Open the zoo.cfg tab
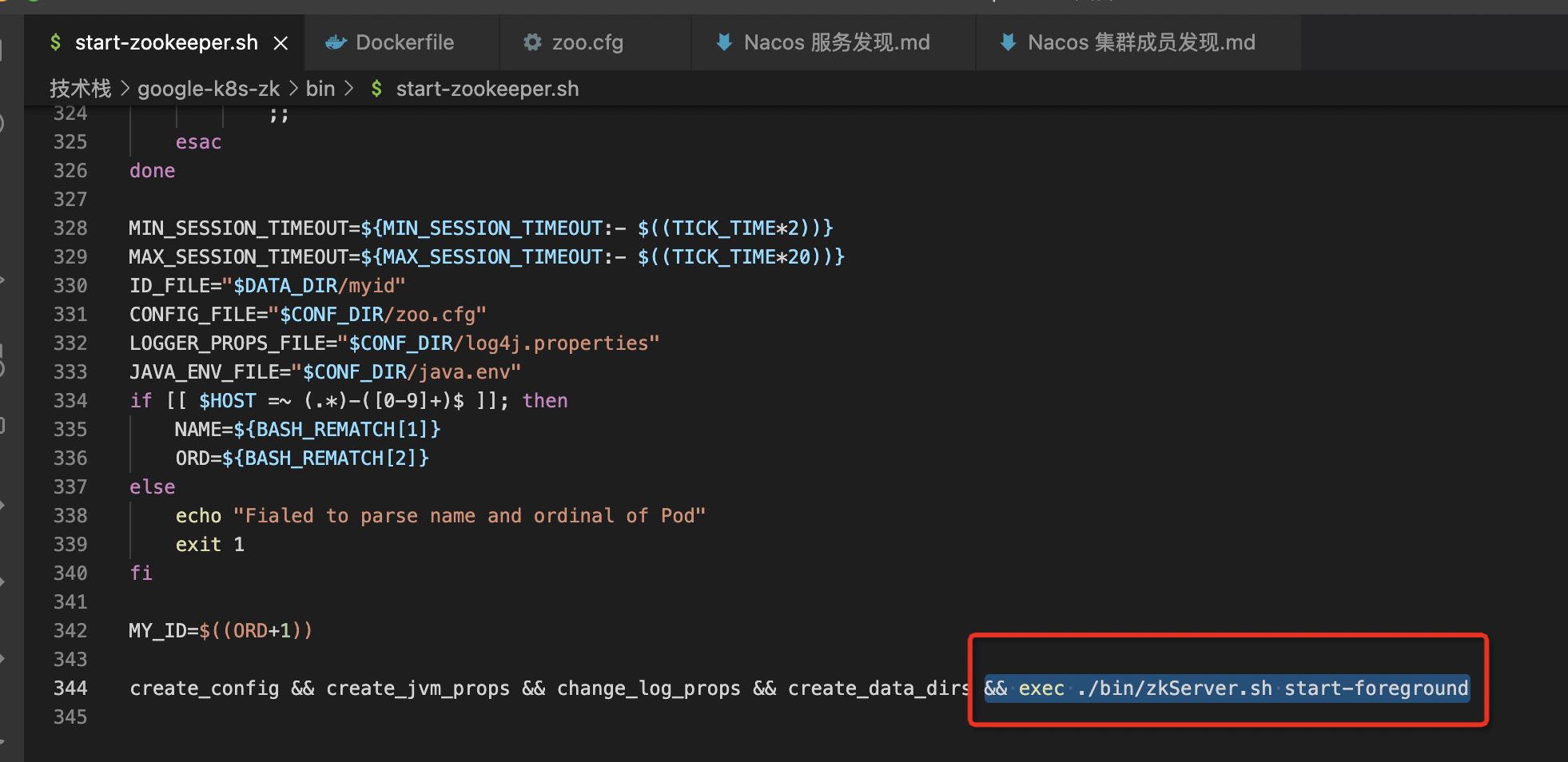 pos(587,42)
